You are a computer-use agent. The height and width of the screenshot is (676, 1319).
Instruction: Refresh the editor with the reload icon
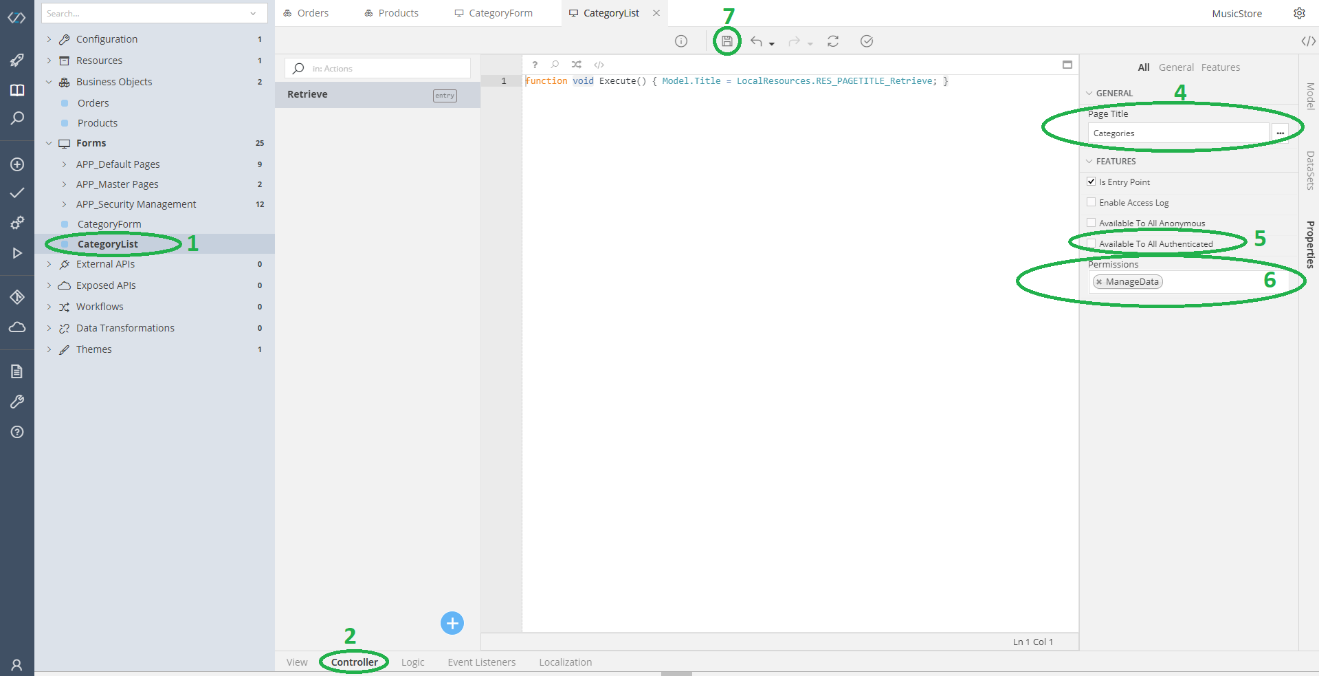pos(832,41)
